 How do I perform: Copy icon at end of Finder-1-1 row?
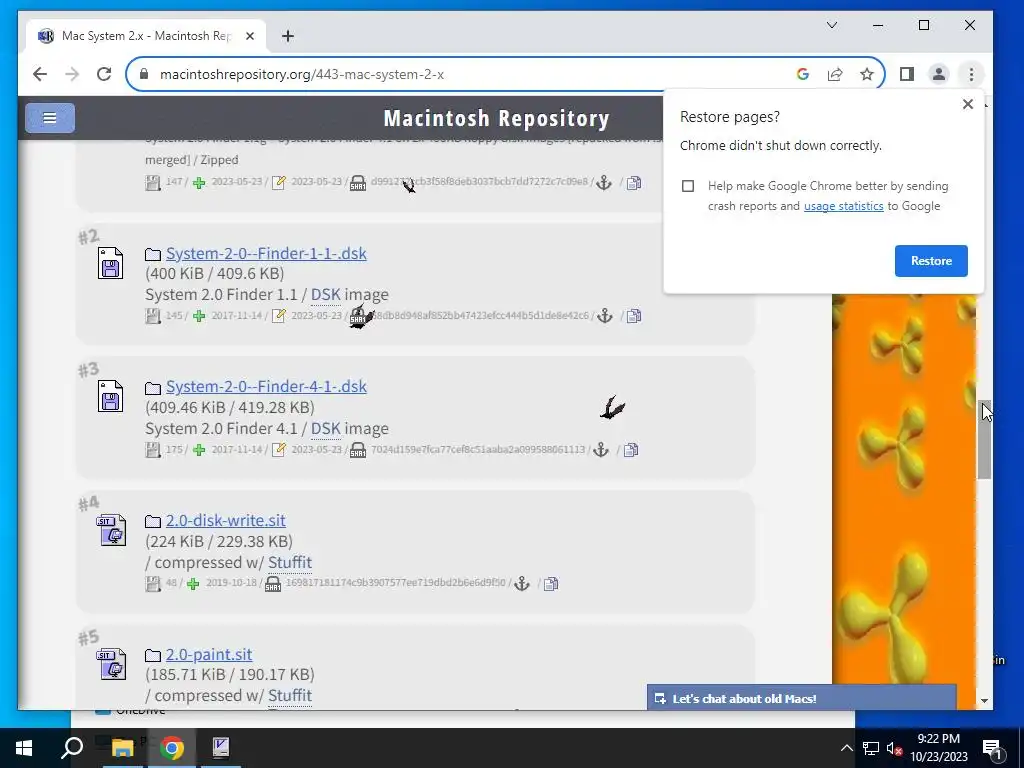633,316
